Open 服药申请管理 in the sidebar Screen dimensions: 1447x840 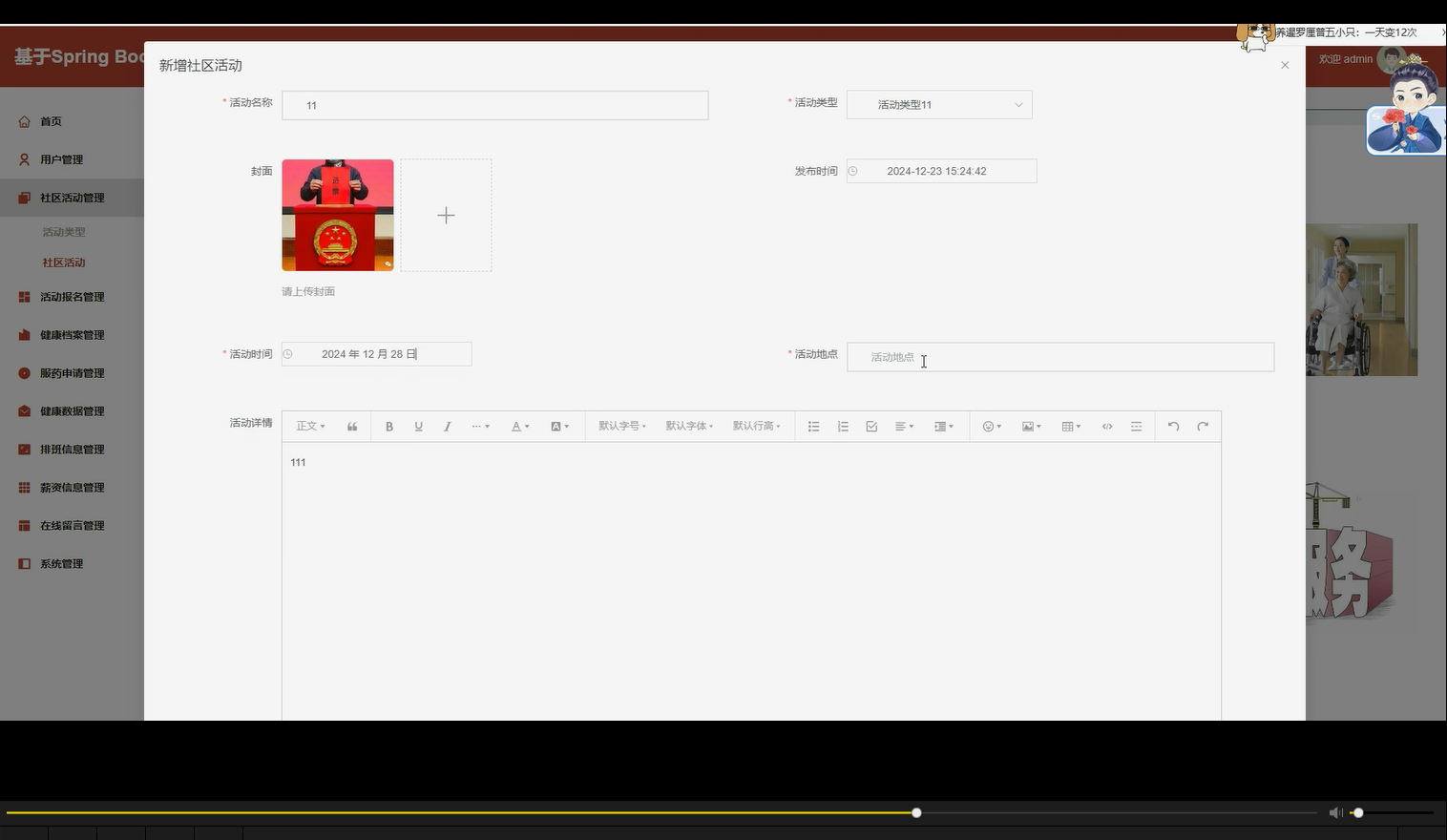click(72, 373)
